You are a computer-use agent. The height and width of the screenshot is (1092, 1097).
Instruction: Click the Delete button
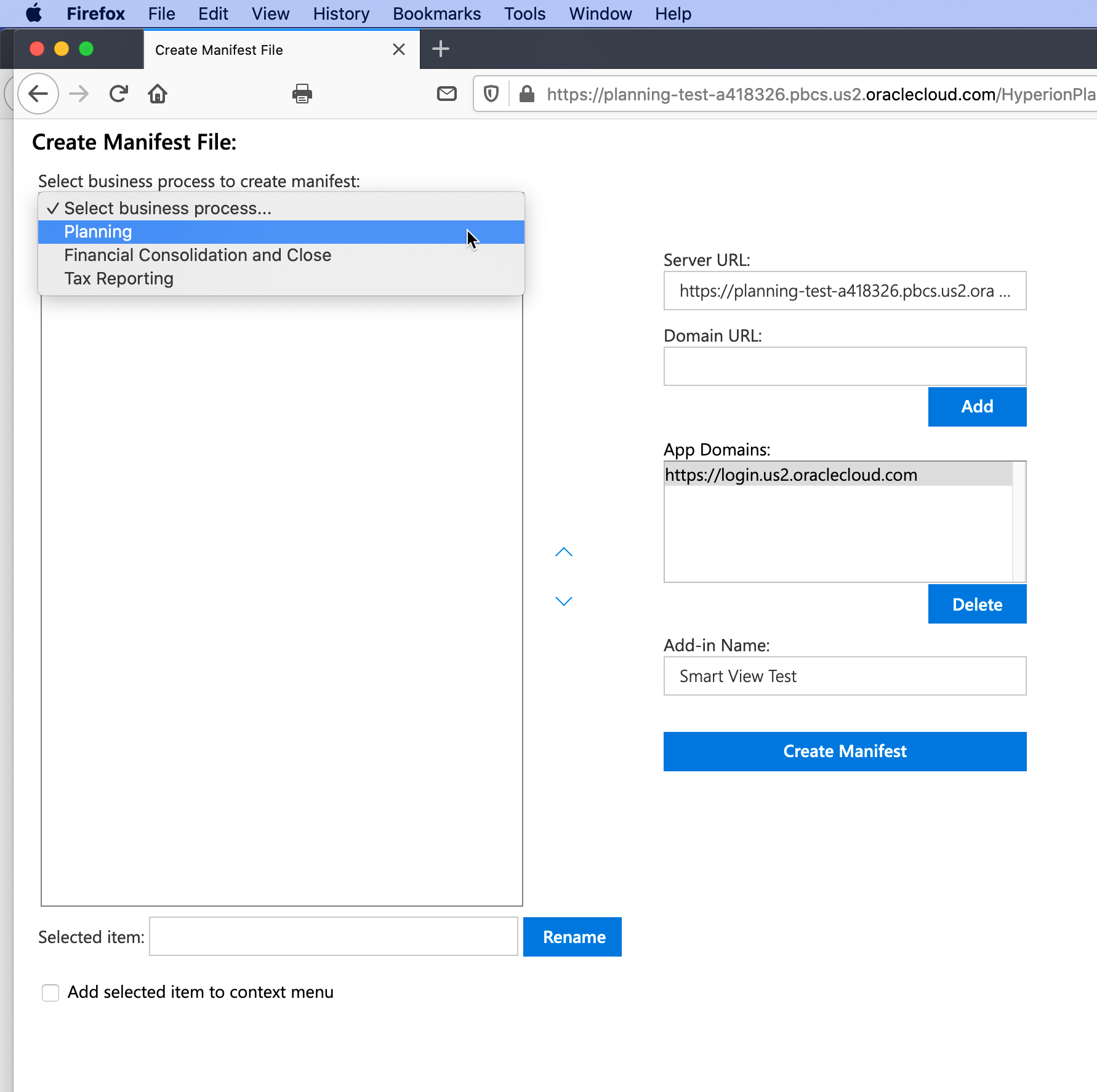click(x=977, y=604)
